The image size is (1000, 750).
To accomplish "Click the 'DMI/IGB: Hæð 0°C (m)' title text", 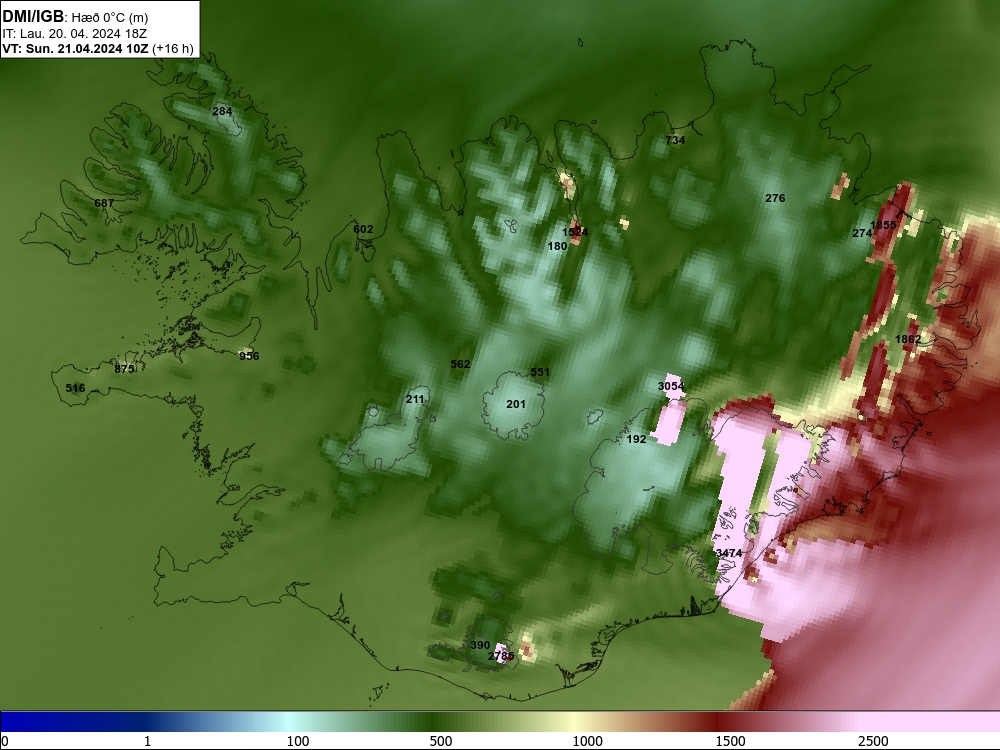I will point(75,17).
